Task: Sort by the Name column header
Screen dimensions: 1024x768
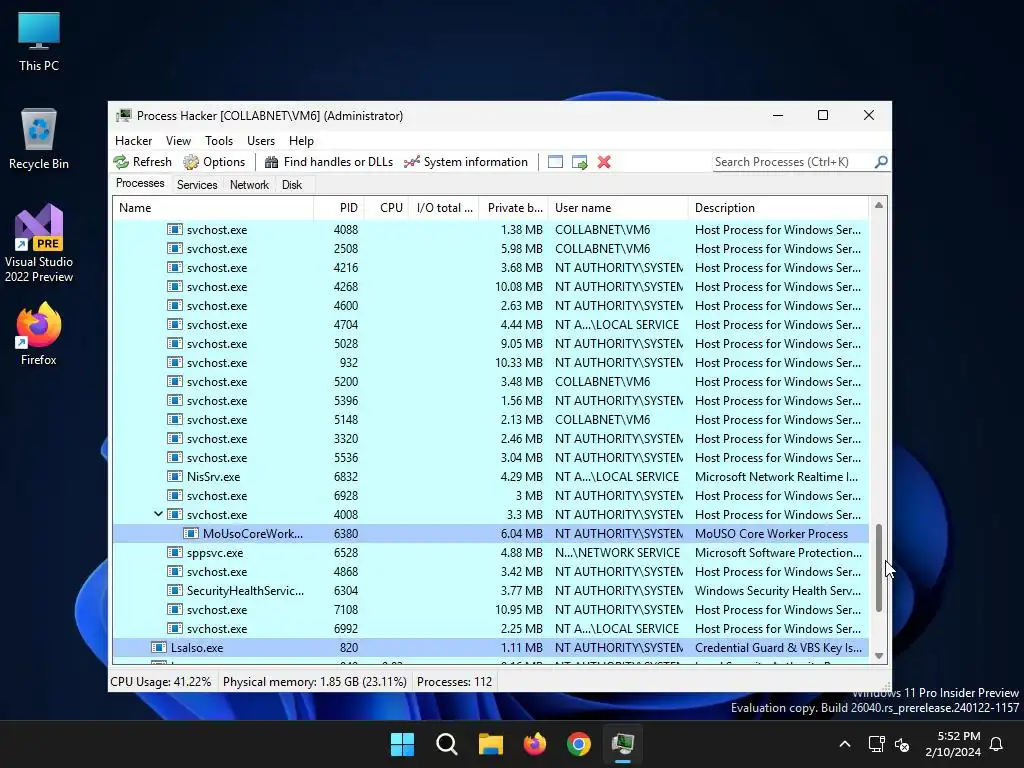Action: (x=213, y=208)
